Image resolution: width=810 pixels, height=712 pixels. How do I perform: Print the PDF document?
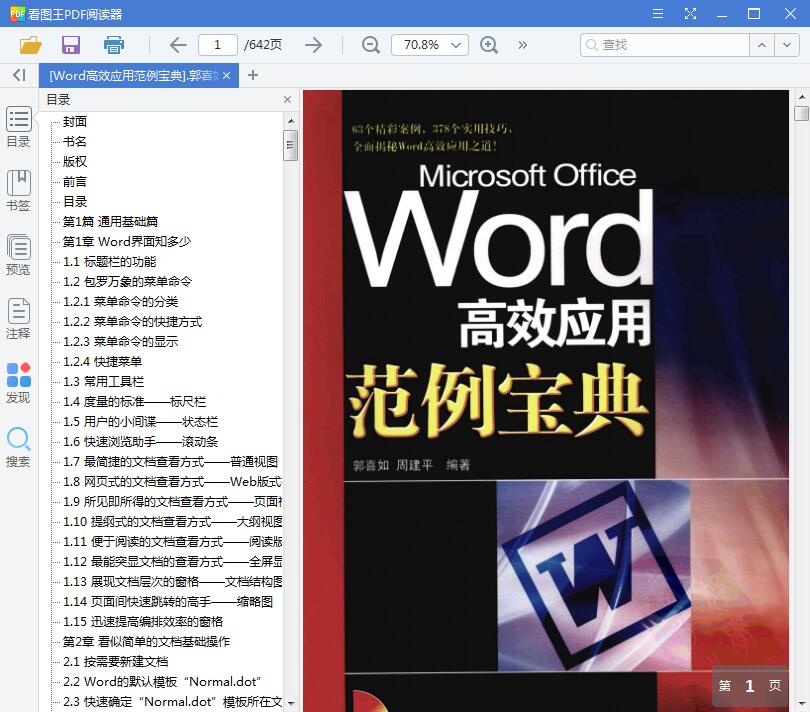click(114, 45)
